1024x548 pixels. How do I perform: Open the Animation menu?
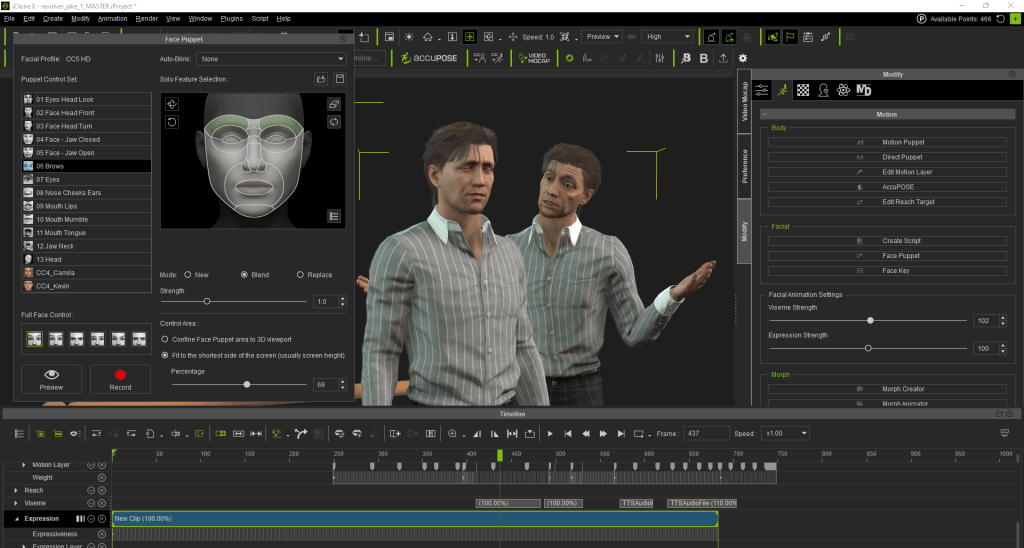point(112,18)
